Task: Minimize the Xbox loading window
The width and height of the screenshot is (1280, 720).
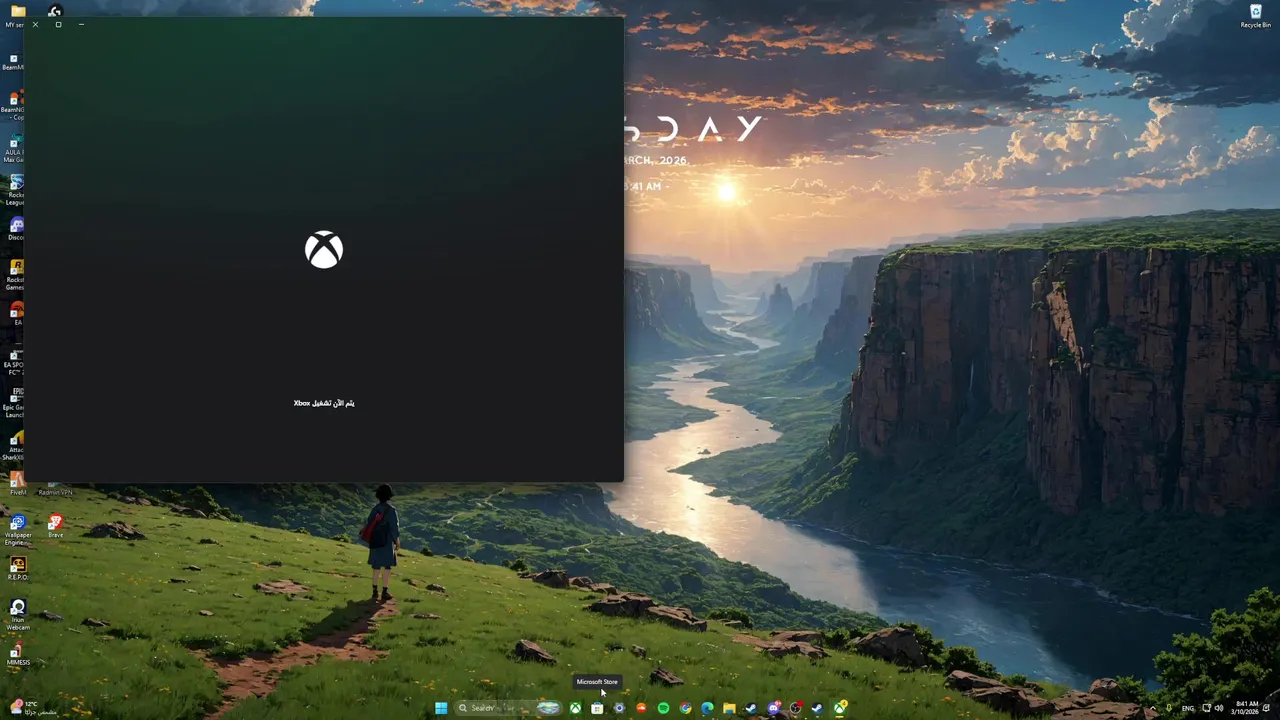Action: click(81, 24)
